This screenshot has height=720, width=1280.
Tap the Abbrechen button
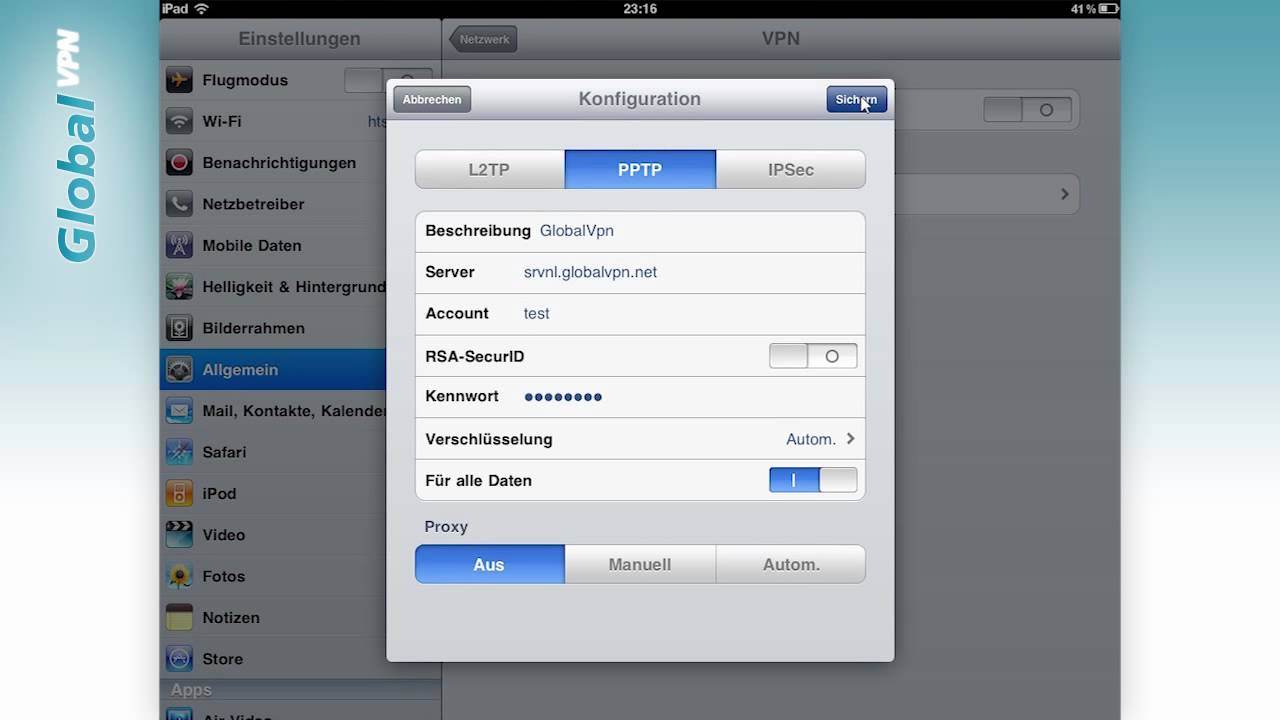click(x=432, y=99)
